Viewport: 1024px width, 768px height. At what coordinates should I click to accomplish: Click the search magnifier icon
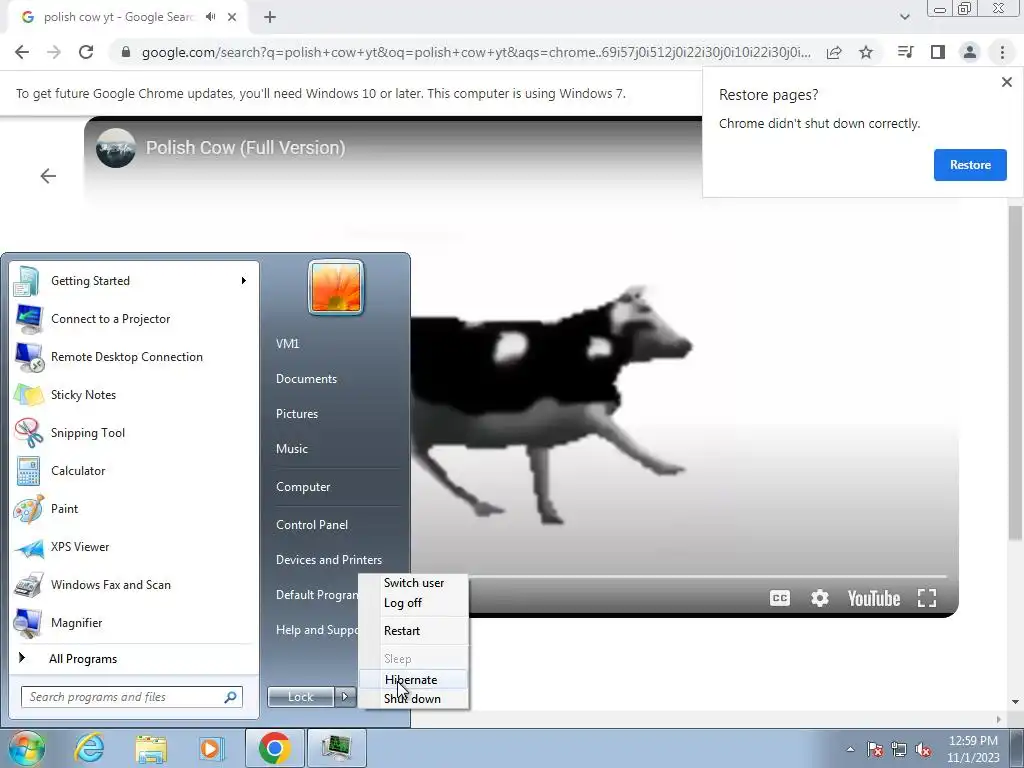click(x=231, y=697)
